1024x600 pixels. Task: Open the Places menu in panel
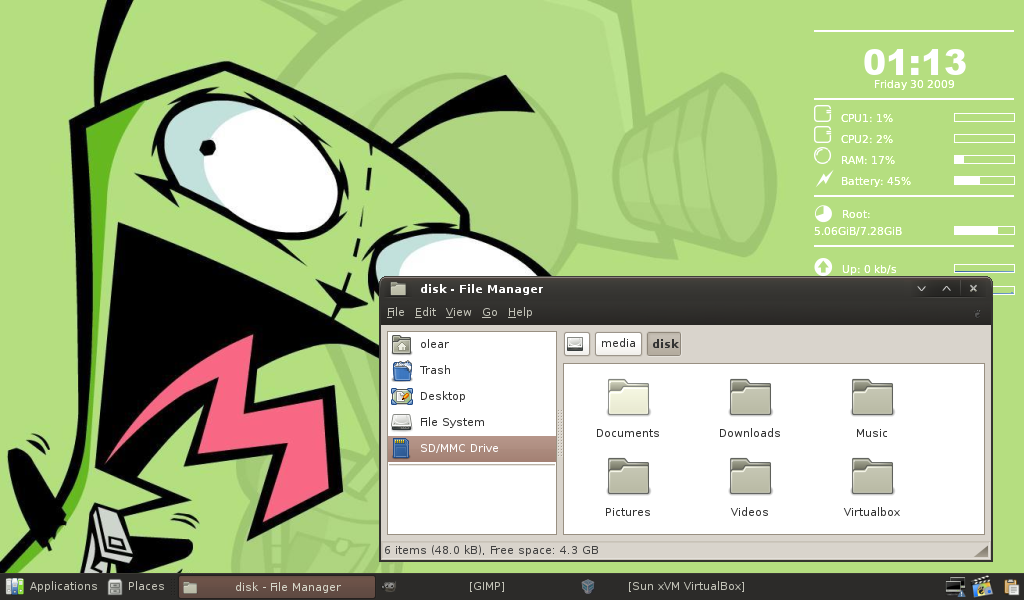click(136, 586)
